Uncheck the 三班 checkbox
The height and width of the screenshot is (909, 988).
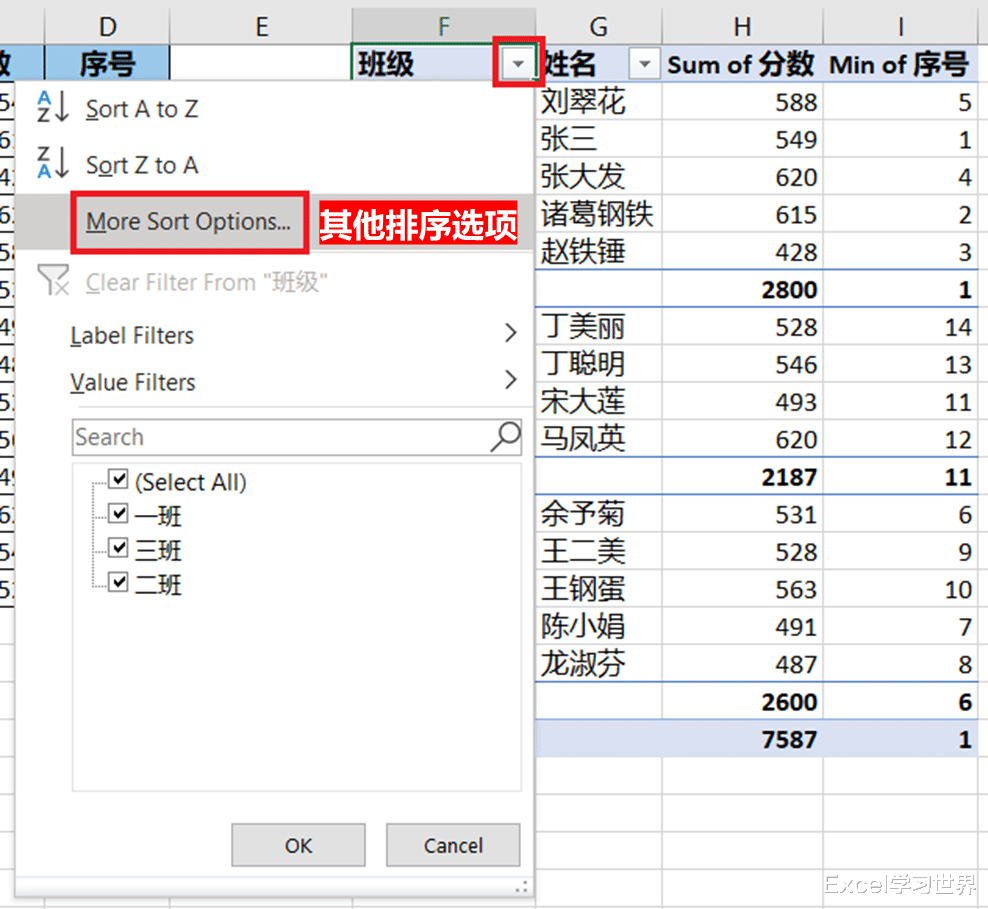pos(118,547)
